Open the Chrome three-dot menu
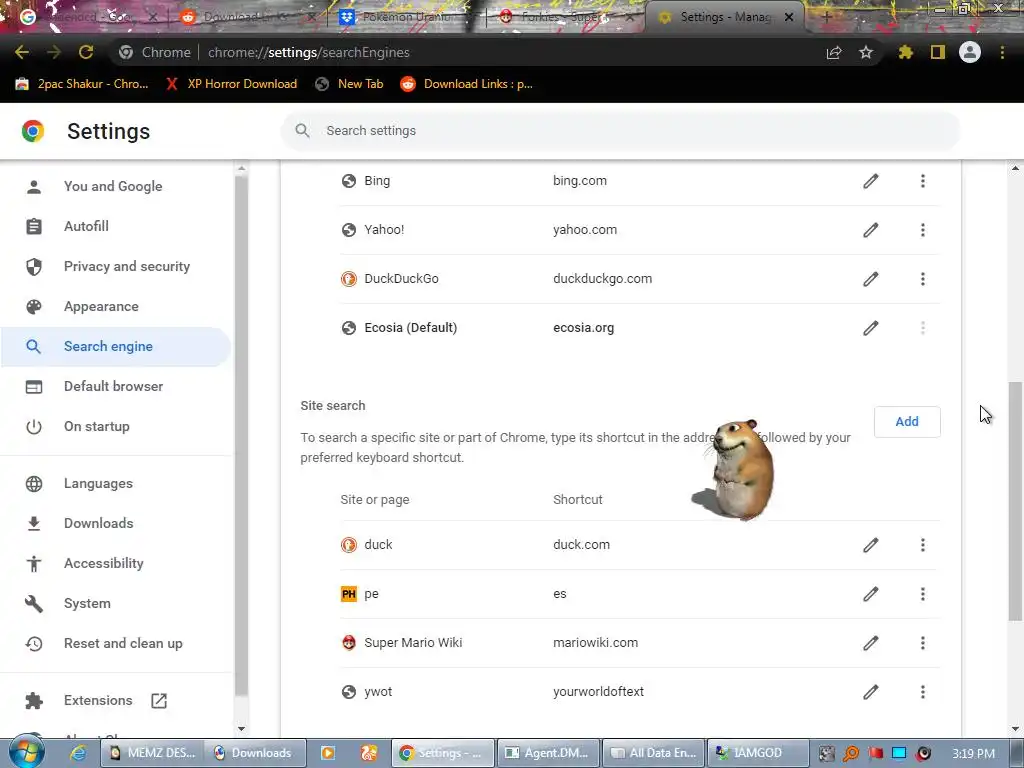1024x768 pixels. (x=1002, y=52)
